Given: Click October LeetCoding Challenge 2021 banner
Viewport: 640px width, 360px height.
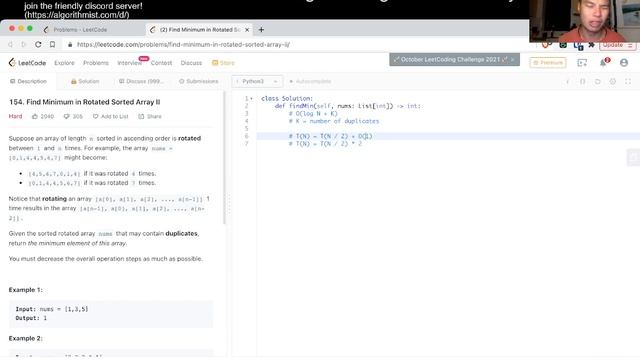Looking at the screenshot, I should pos(454,60).
